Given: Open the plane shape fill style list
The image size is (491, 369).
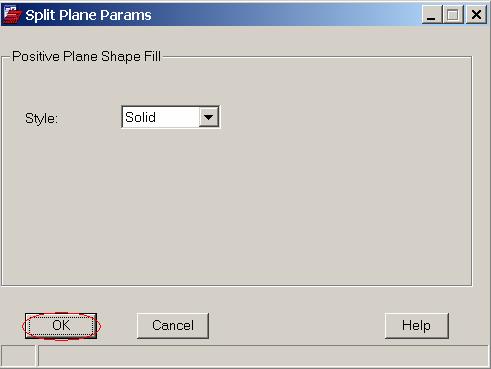Looking at the screenshot, I should [170, 117].
